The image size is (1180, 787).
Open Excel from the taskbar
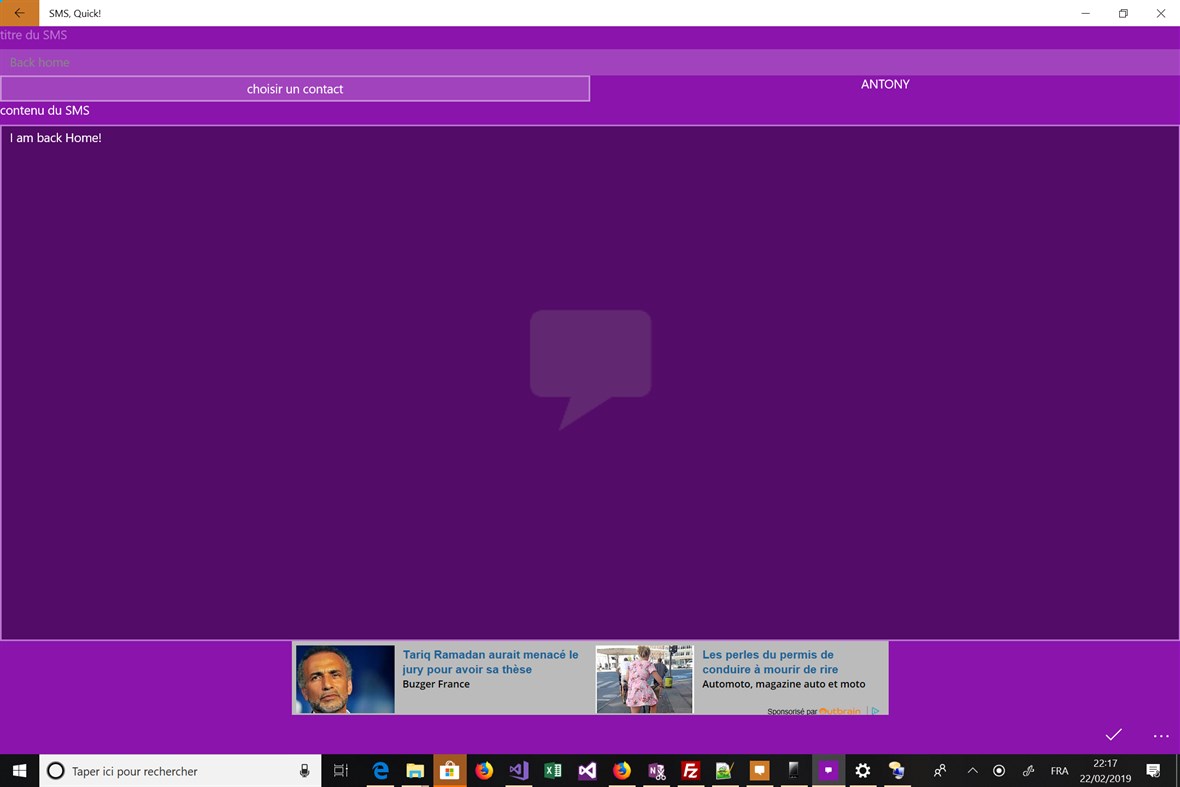[x=552, y=771]
